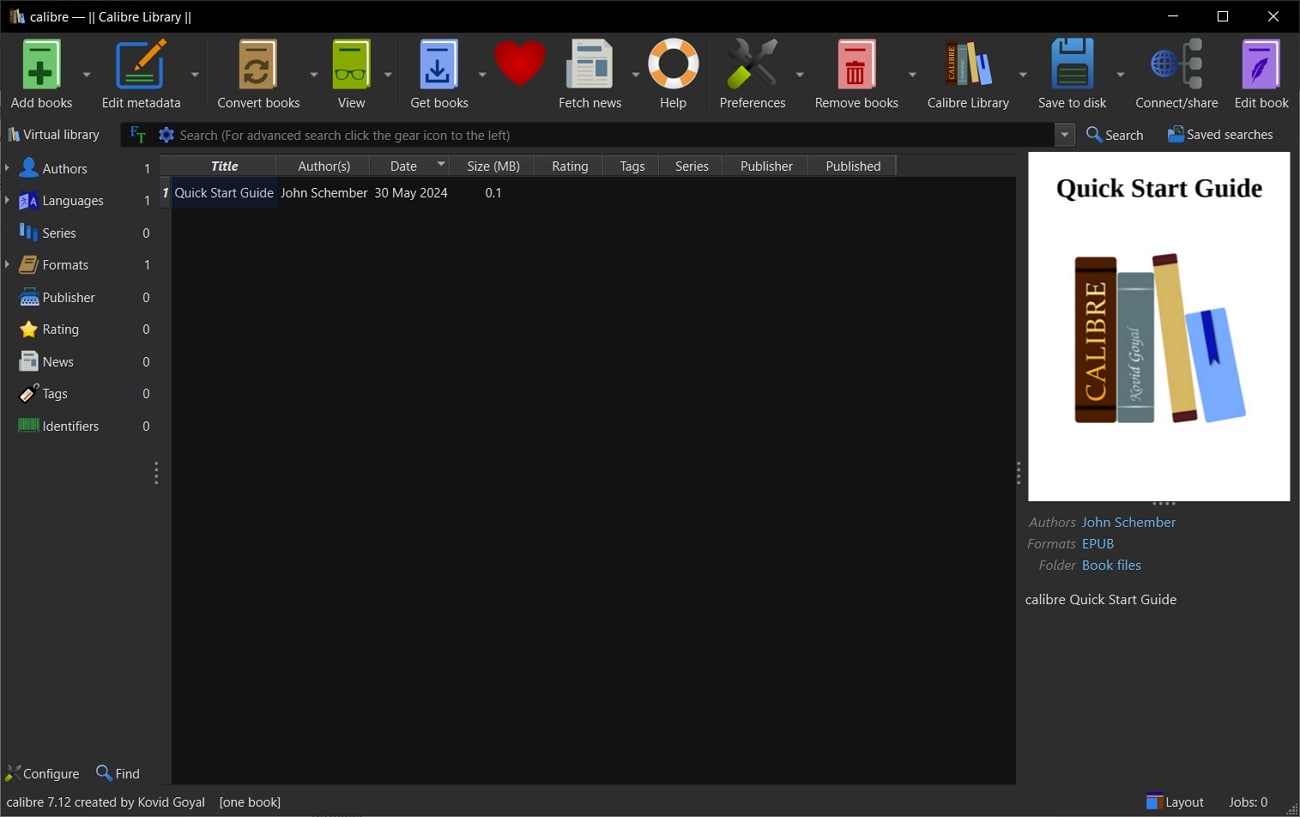The height and width of the screenshot is (817, 1300).
Task: Click the Quick Start Guide cover image
Action: (x=1159, y=326)
